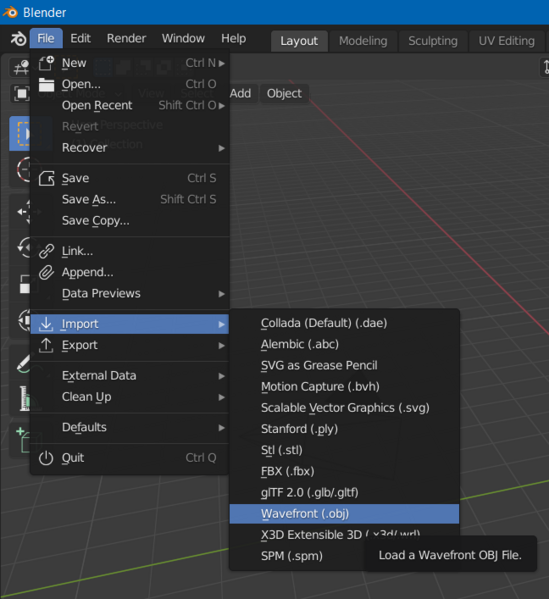Select the Import menu entry
Viewport: 549px width, 599px height.
130,324
